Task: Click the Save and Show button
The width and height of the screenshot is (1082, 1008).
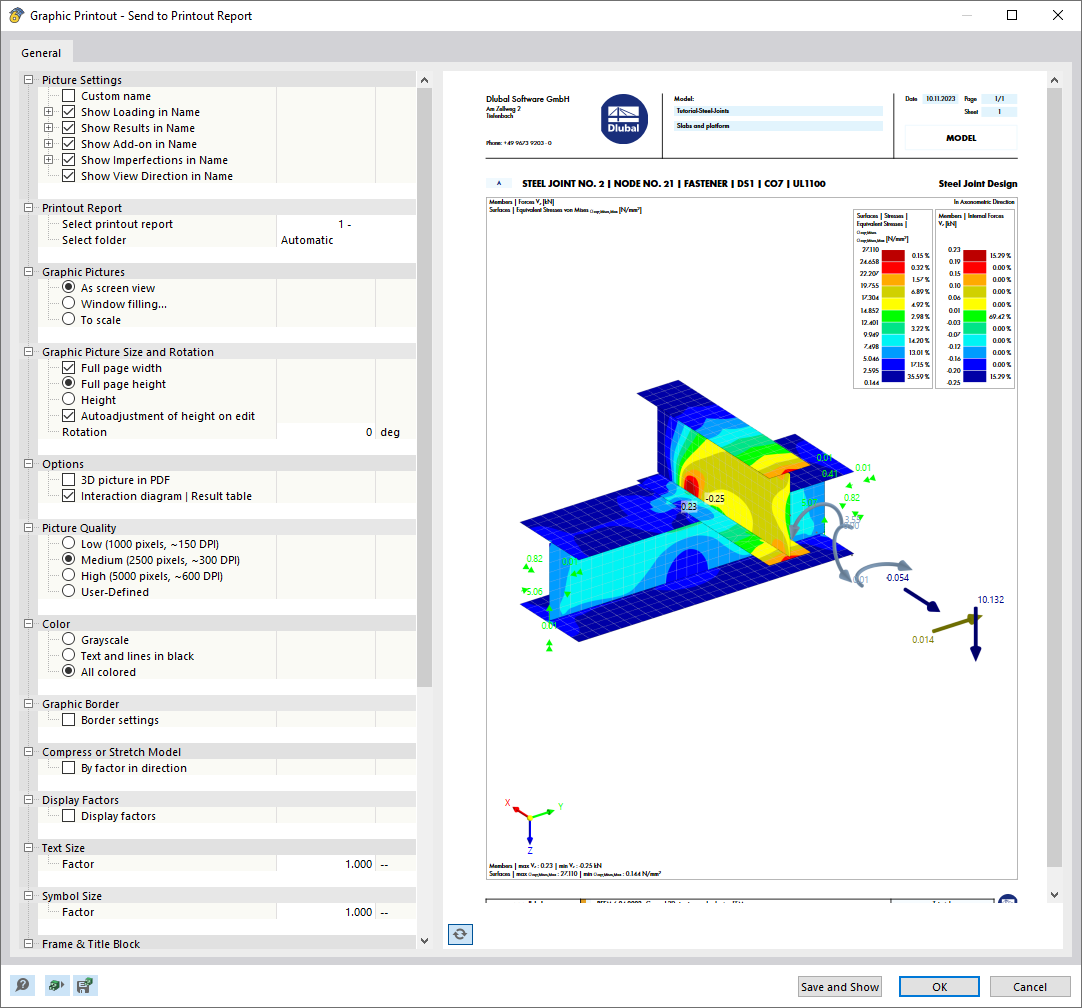Action: tap(840, 987)
